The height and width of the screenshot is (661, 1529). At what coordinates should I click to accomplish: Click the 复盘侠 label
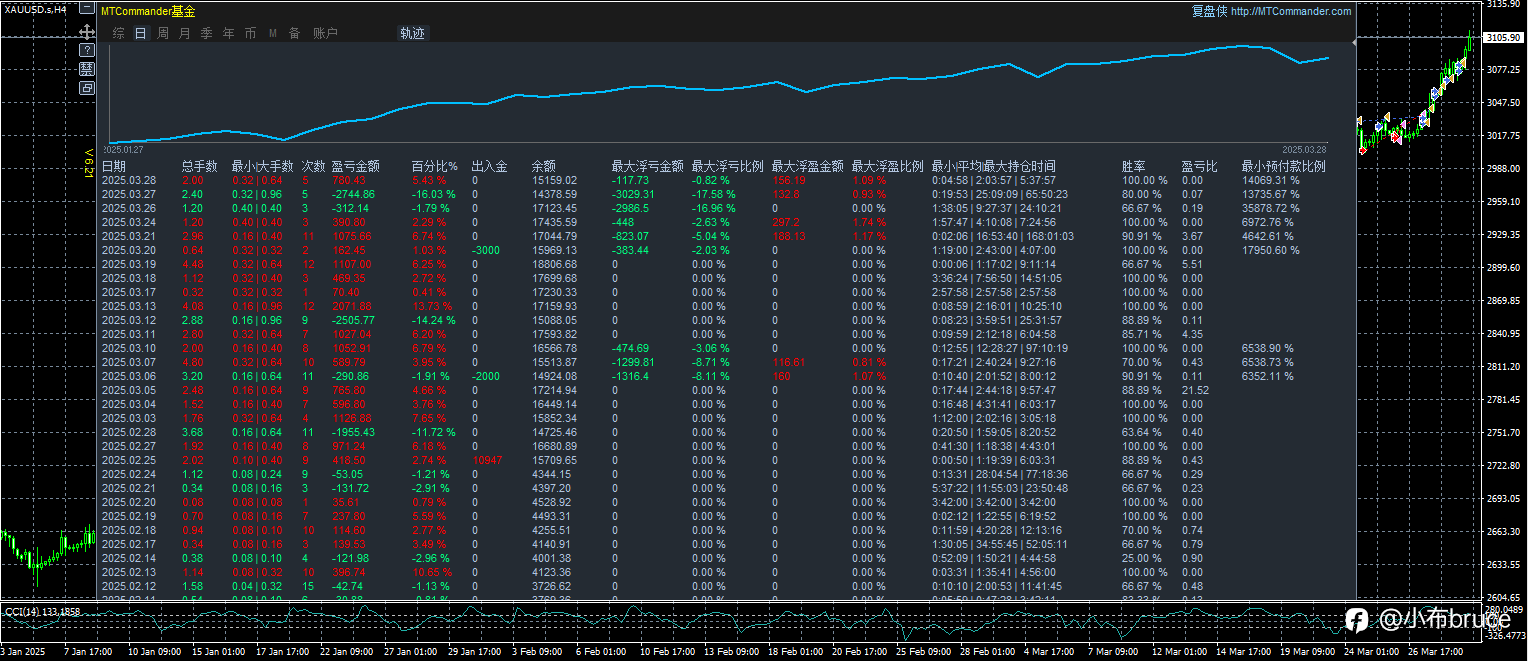click(1209, 11)
